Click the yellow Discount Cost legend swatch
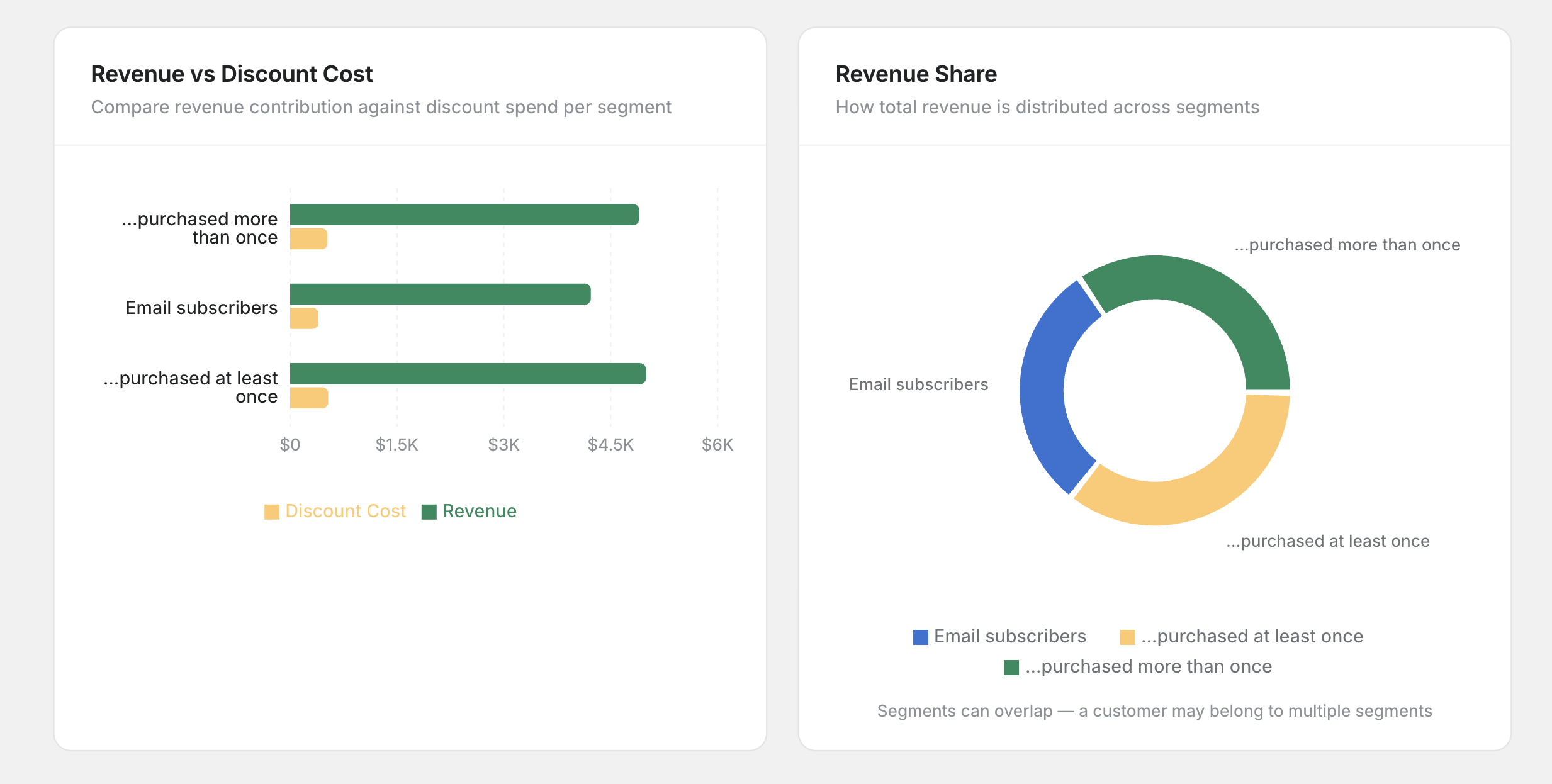The height and width of the screenshot is (784, 1552). point(273,511)
